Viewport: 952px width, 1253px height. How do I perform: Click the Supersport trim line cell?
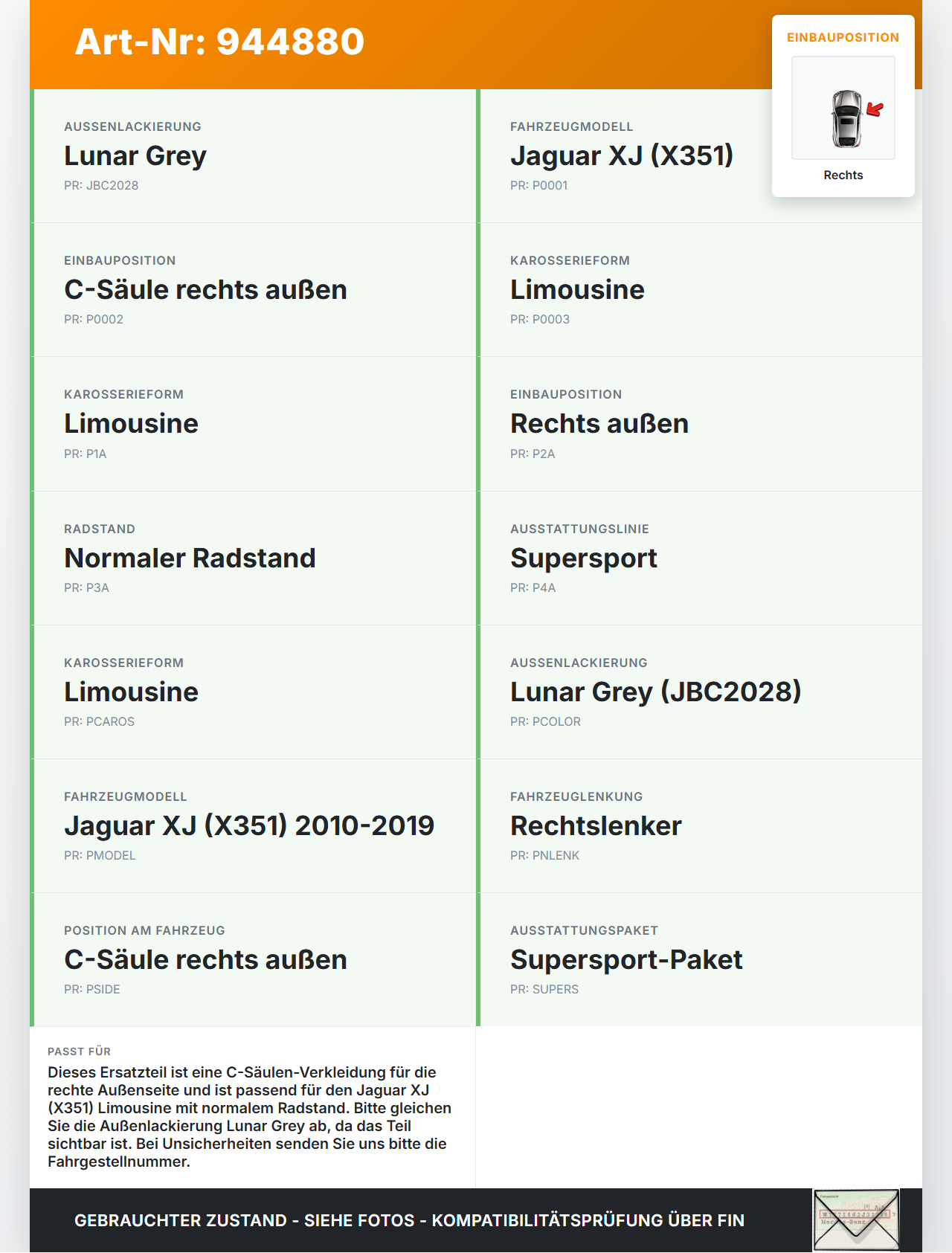coord(699,558)
